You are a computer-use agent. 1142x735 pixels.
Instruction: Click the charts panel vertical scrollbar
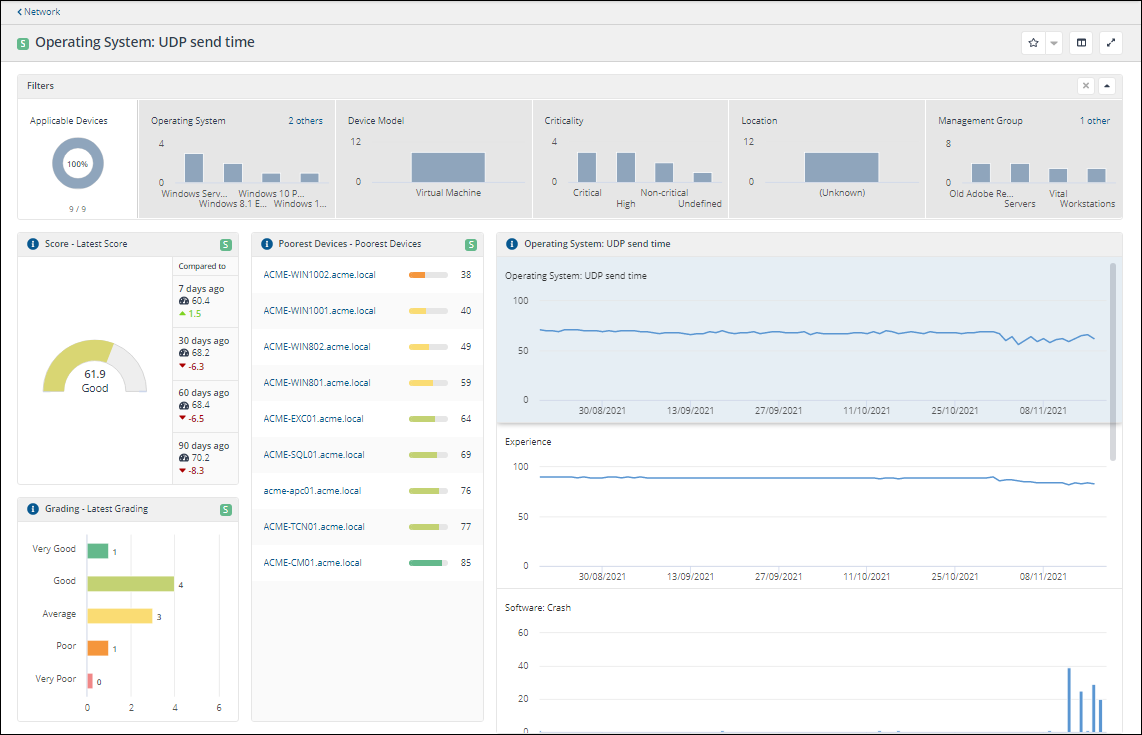[x=1112, y=362]
